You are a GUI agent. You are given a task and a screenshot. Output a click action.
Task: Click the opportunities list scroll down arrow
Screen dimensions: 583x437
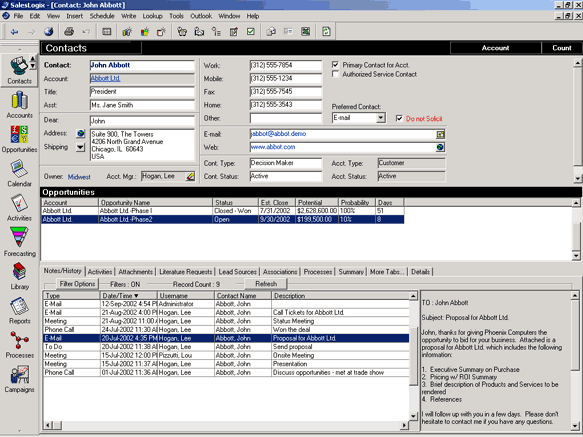(576, 256)
